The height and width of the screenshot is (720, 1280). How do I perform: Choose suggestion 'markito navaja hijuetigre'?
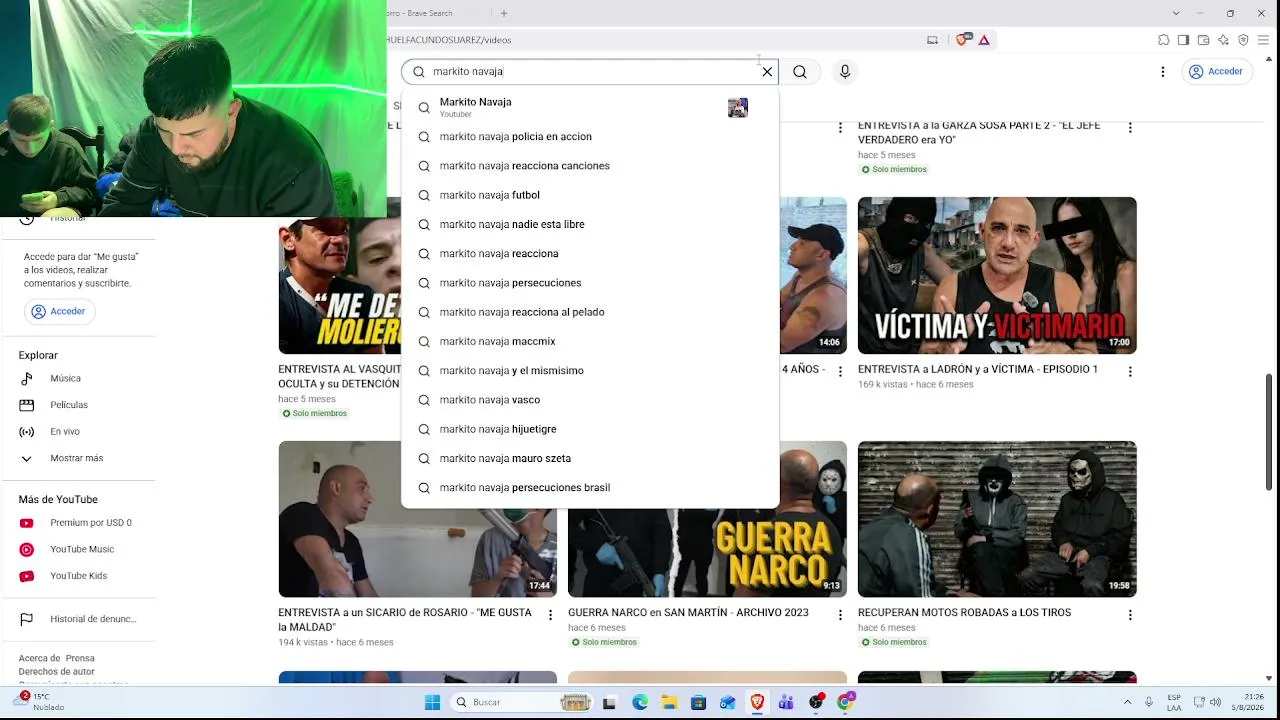[590, 429]
